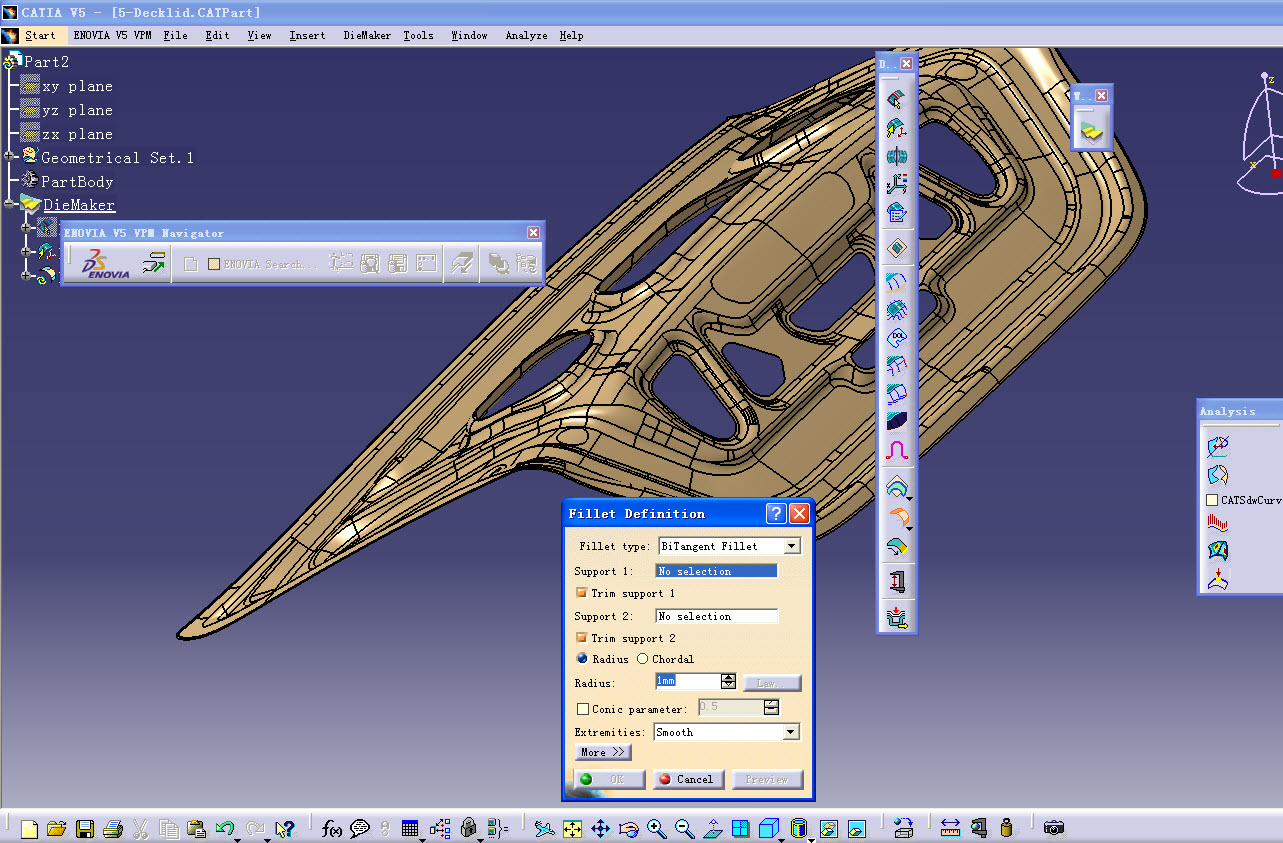This screenshot has height=843, width=1283.
Task: Select xy plane in the tree
Action: pos(77,86)
